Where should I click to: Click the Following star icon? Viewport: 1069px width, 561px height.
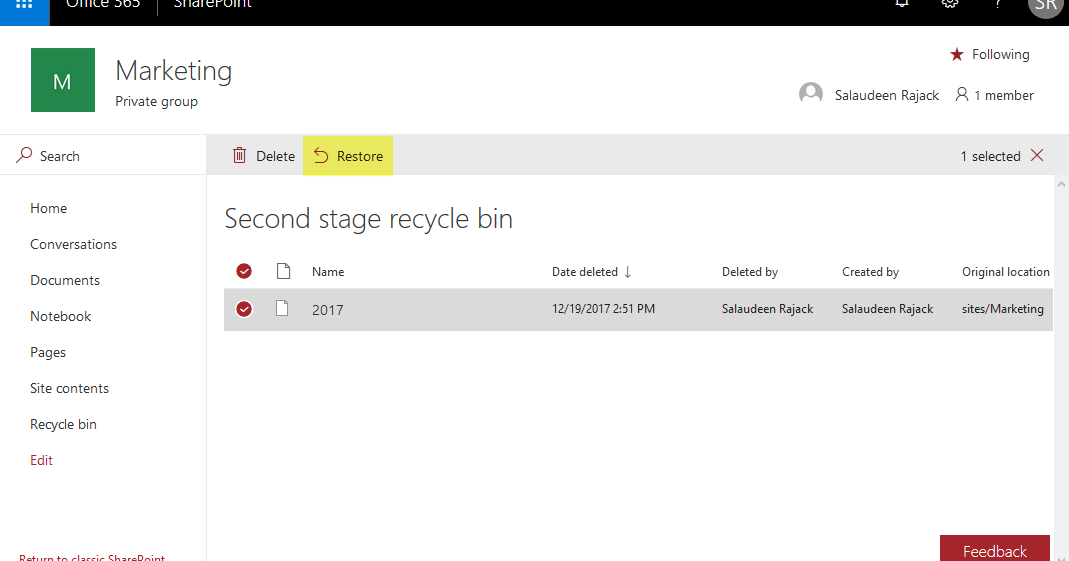point(957,55)
